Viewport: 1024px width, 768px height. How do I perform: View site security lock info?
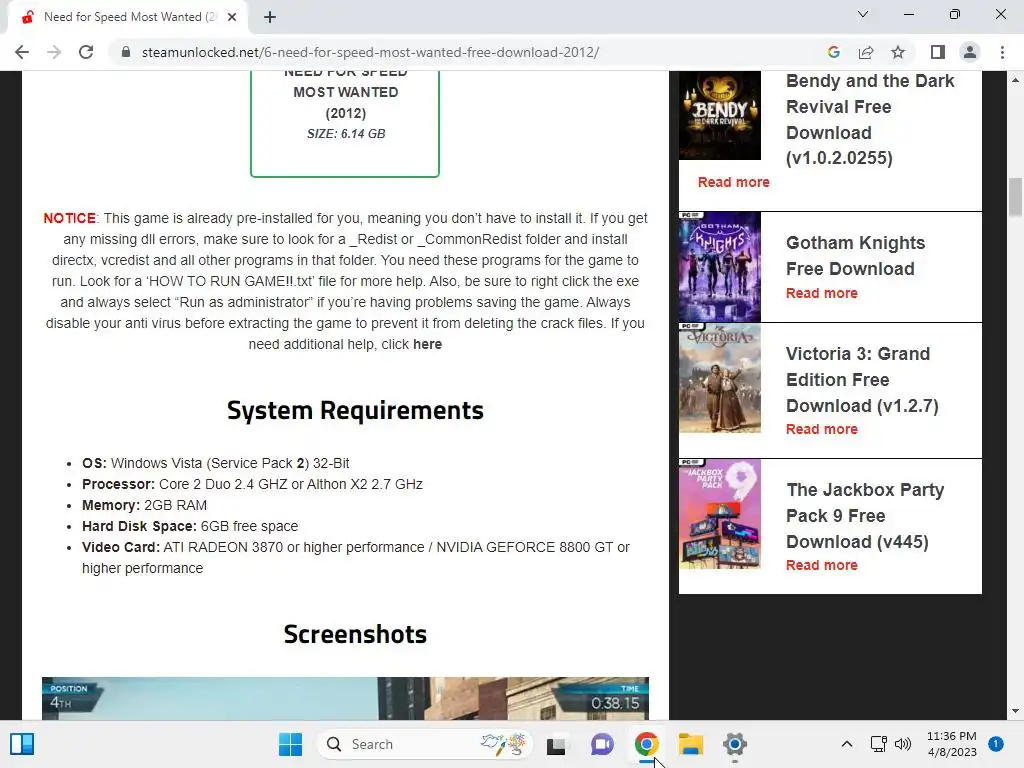pyautogui.click(x=126, y=52)
